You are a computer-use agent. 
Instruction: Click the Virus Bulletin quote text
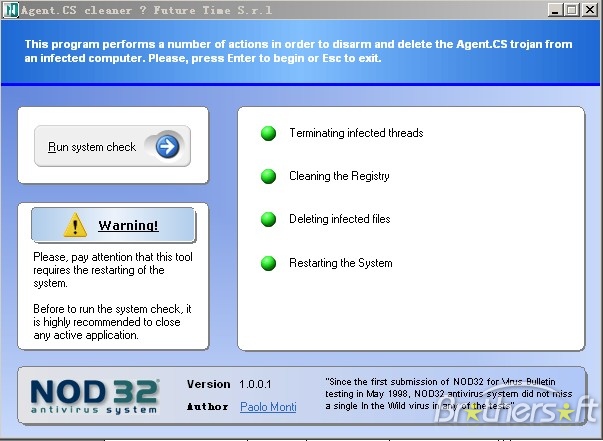[448, 394]
